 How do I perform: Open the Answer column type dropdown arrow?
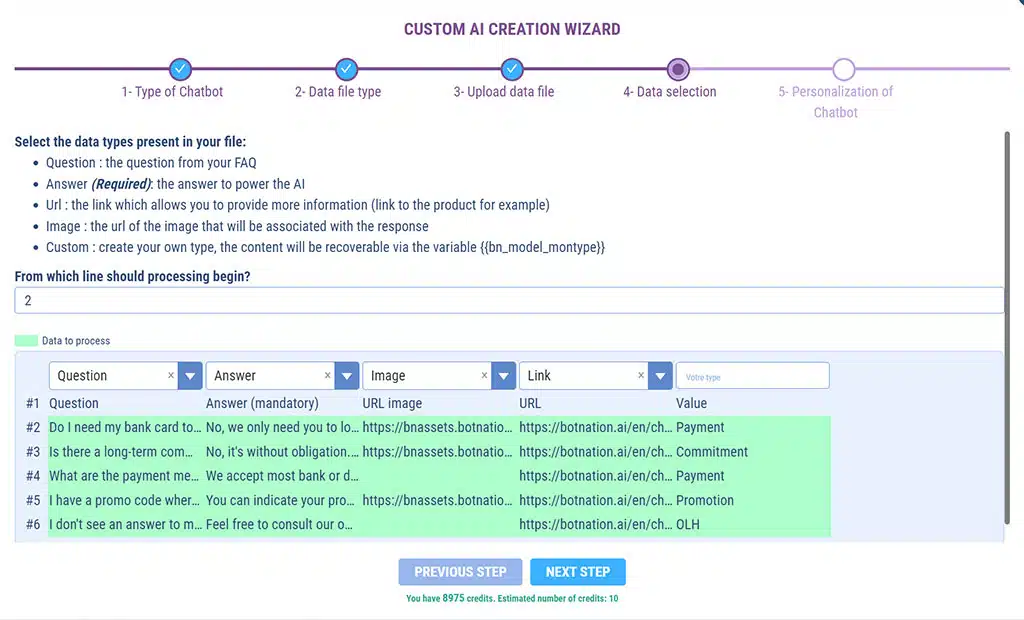pyautogui.click(x=347, y=376)
